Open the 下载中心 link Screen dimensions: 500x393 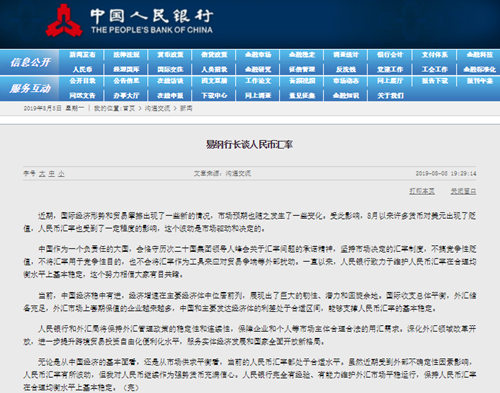coord(214,96)
